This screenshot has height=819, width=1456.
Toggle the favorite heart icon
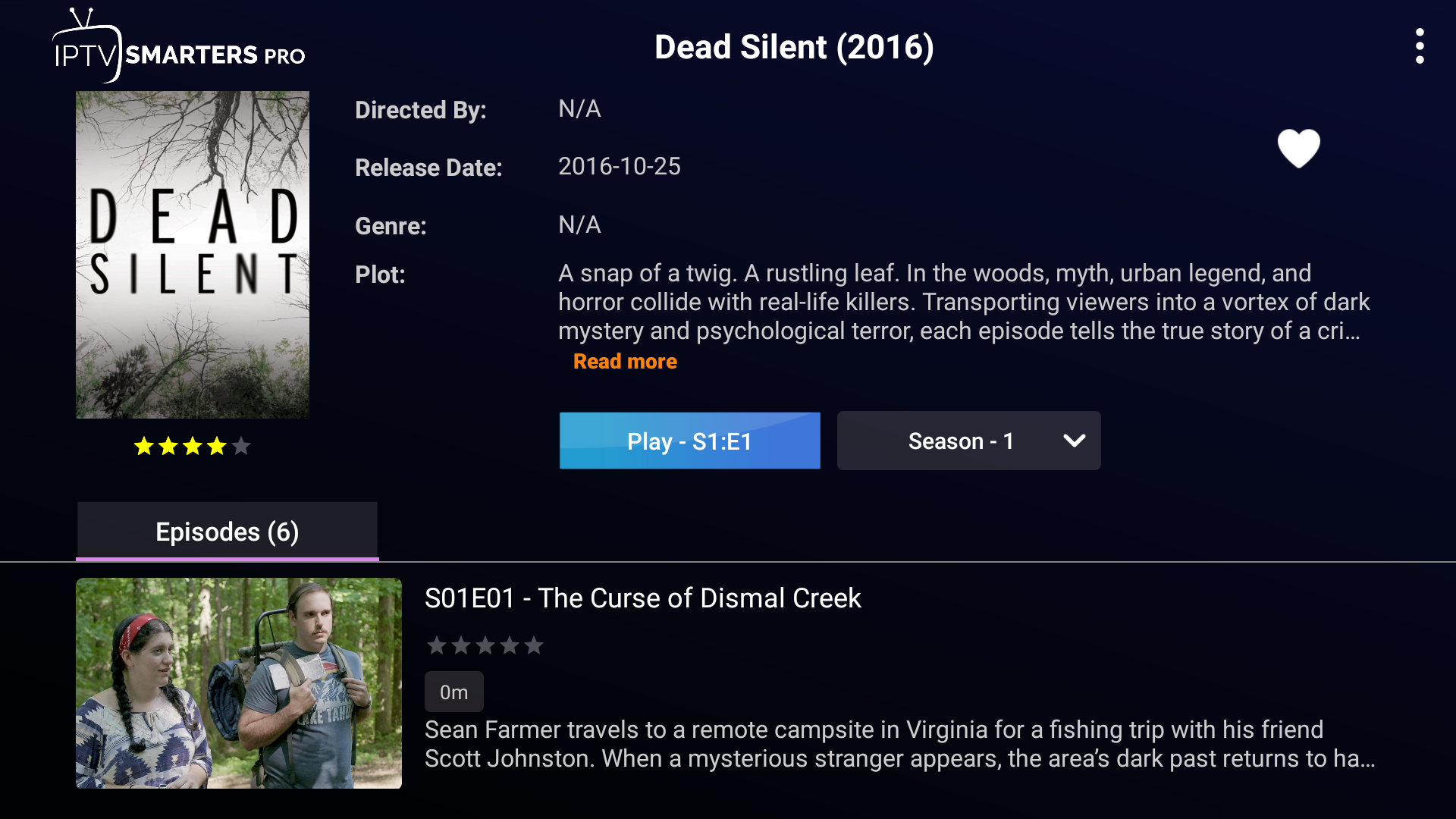[x=1298, y=148]
